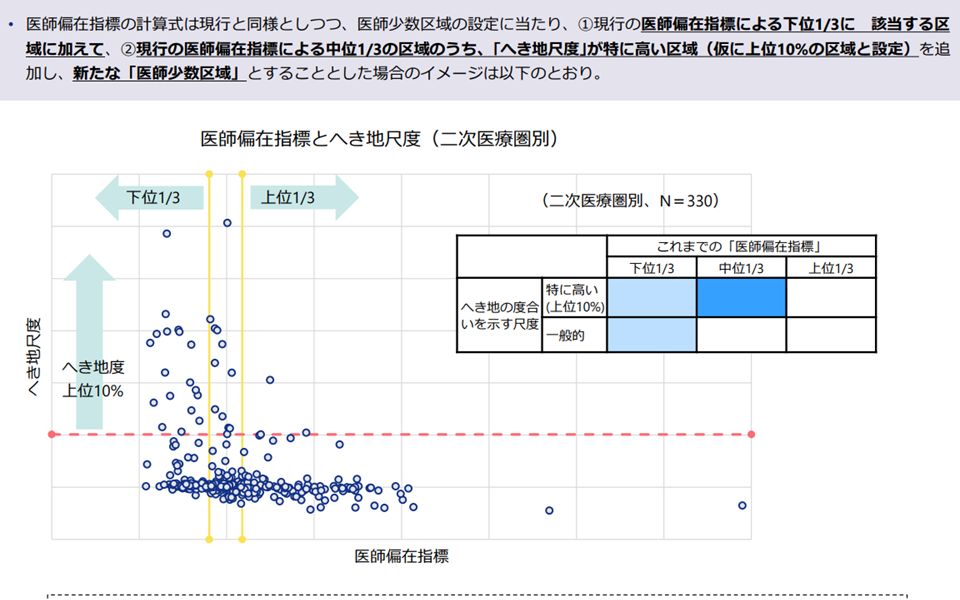Screen dimensions: 960x600
Task: Click the light blue 下位1/3 cell in the 特に高い row
Action: point(651,298)
